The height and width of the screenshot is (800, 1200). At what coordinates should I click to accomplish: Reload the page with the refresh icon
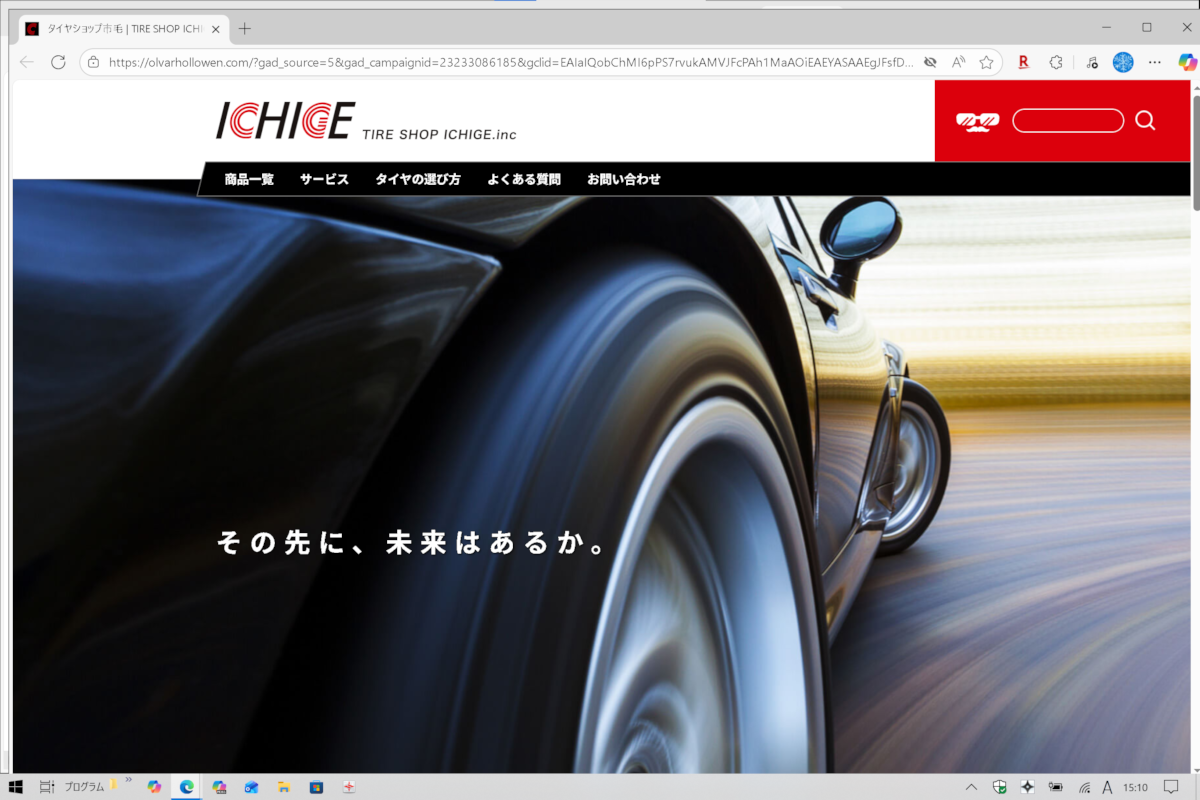(x=58, y=62)
